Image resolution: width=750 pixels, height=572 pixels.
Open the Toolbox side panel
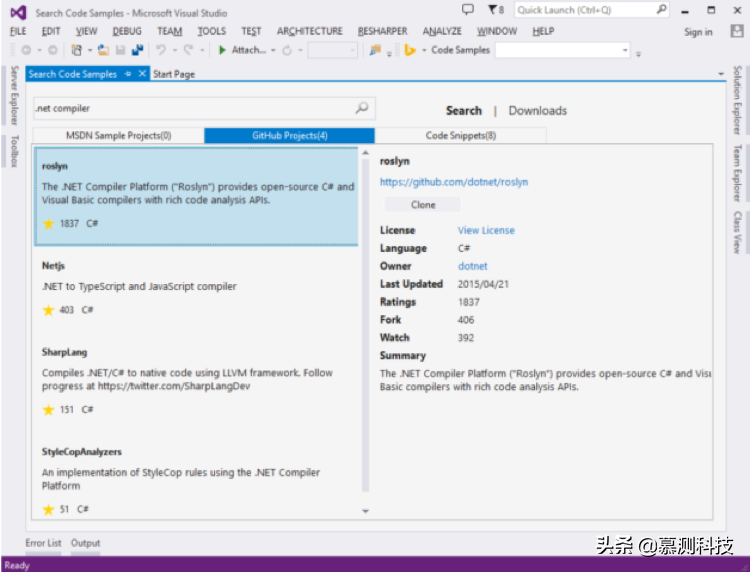(14, 151)
